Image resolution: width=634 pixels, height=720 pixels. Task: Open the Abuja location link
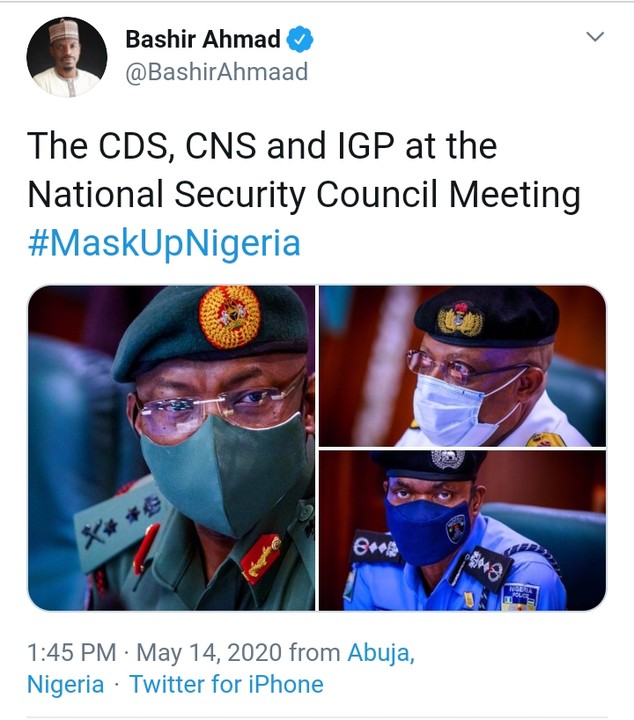[380, 653]
